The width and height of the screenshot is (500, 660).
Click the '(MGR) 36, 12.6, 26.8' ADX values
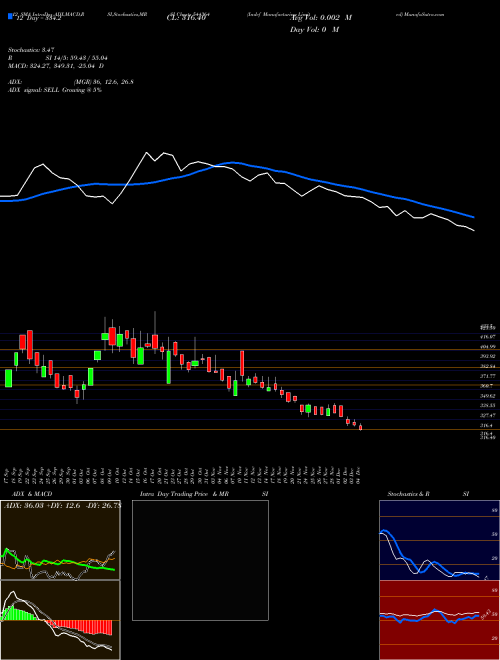pyautogui.click(x=104, y=82)
